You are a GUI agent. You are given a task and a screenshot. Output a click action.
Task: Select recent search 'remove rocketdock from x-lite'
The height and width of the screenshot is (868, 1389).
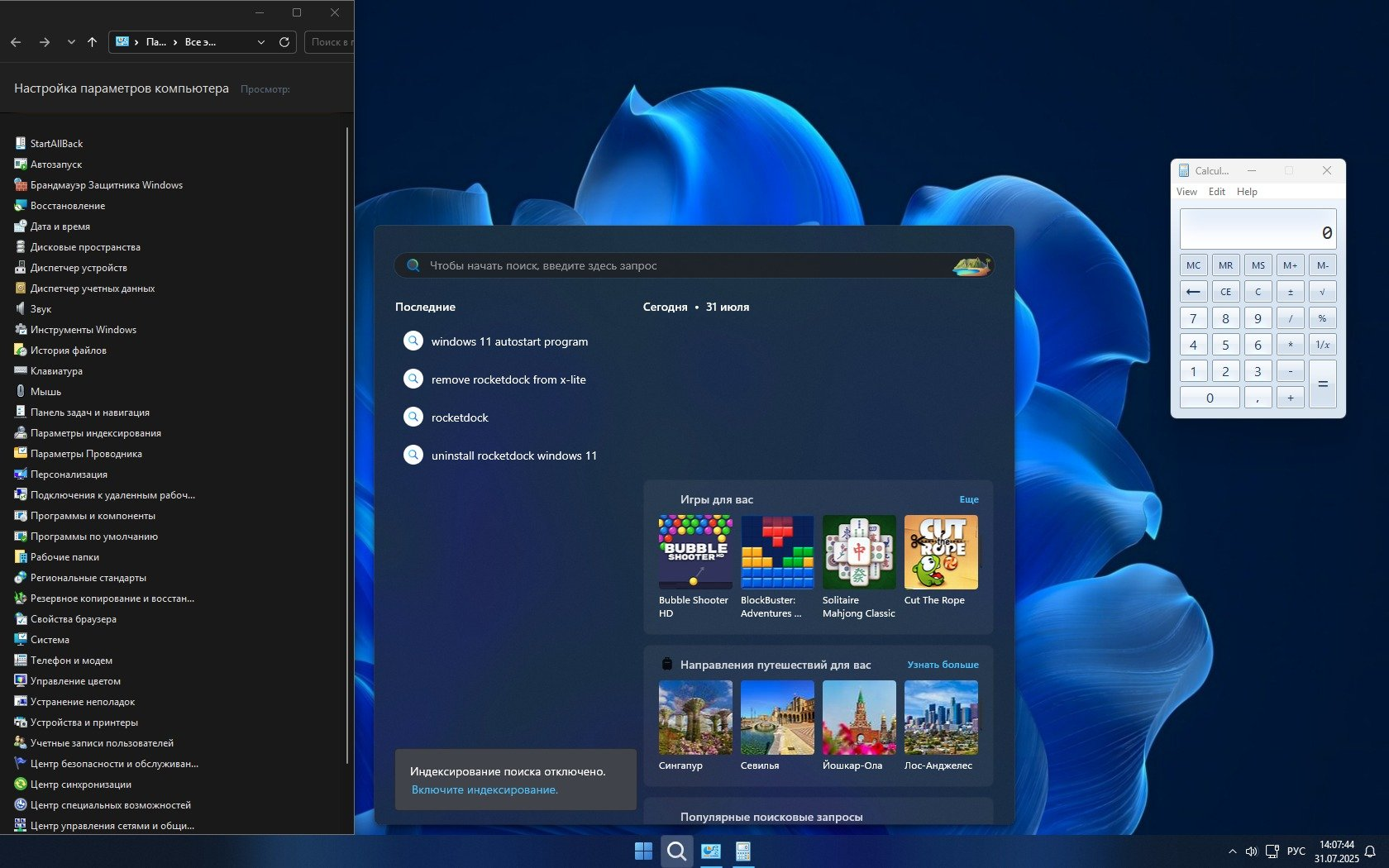[x=508, y=379]
